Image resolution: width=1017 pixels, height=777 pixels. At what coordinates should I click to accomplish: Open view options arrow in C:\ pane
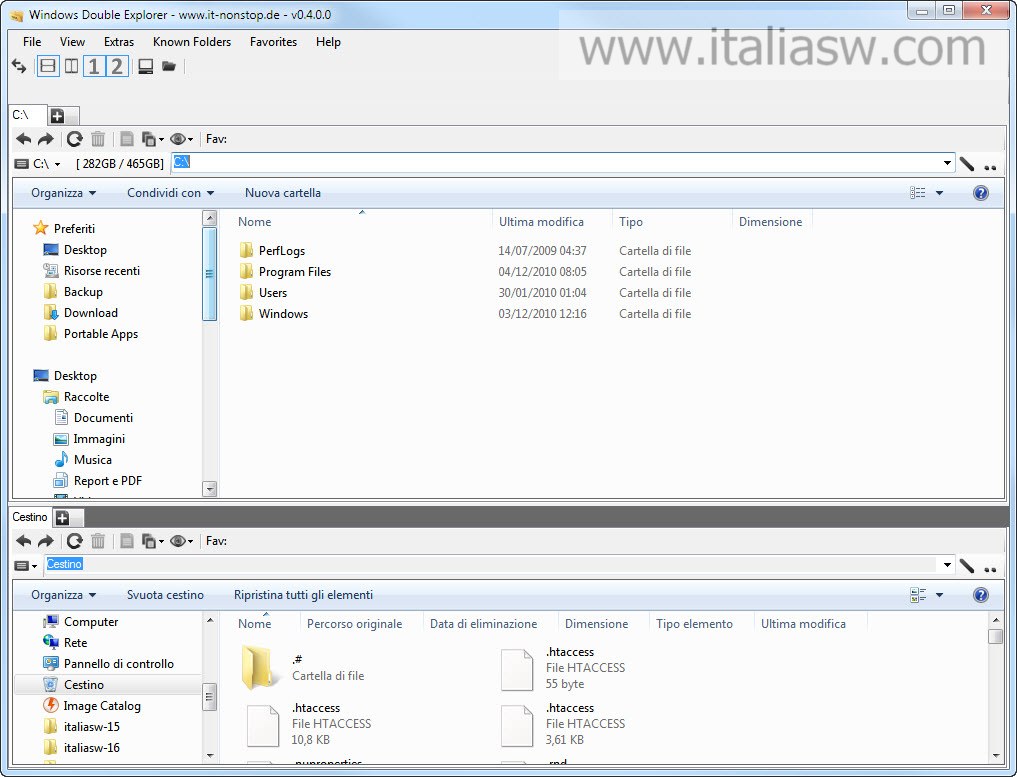coord(939,193)
